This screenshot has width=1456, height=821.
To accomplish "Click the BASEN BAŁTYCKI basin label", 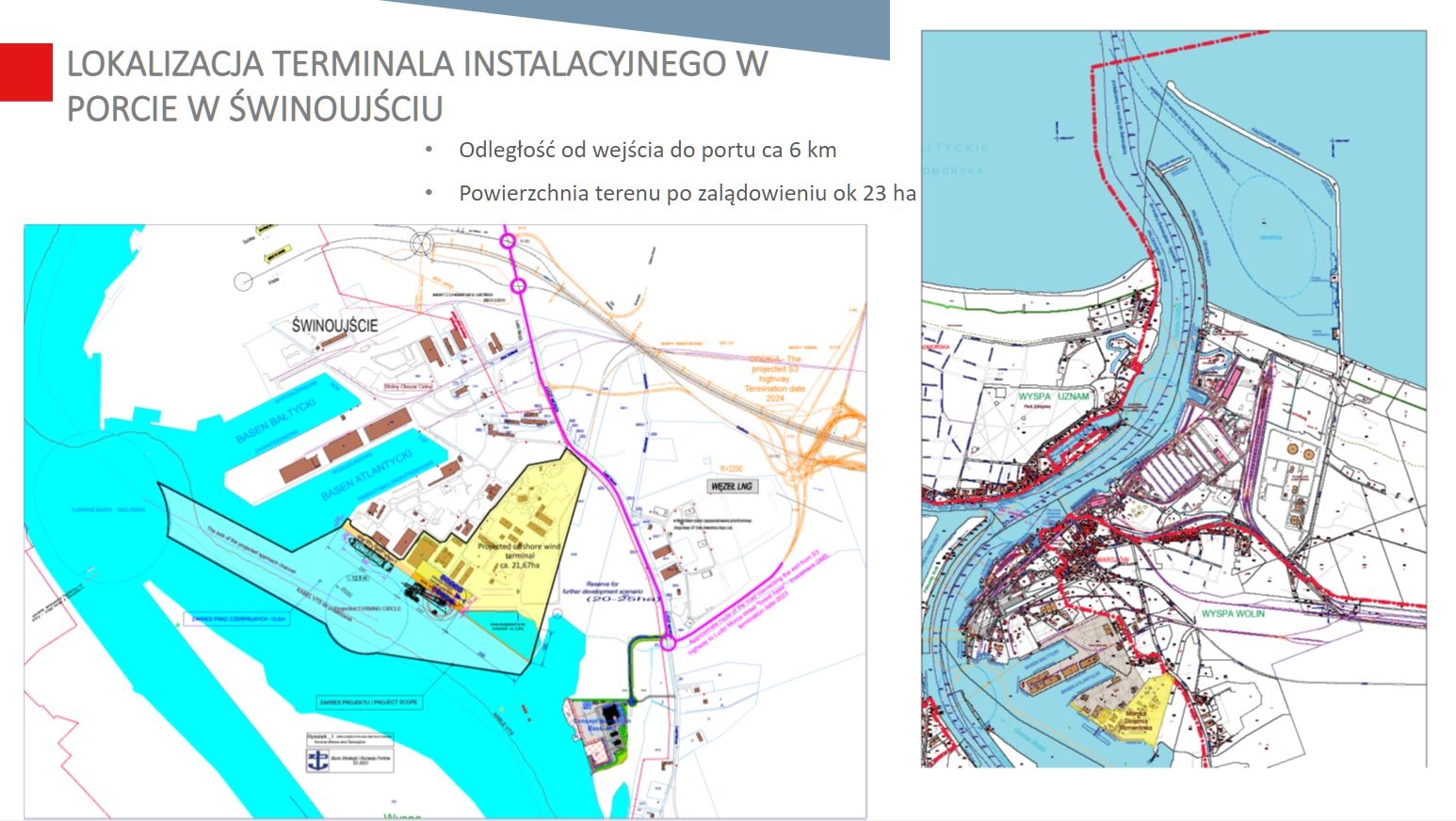I will coord(276,421).
